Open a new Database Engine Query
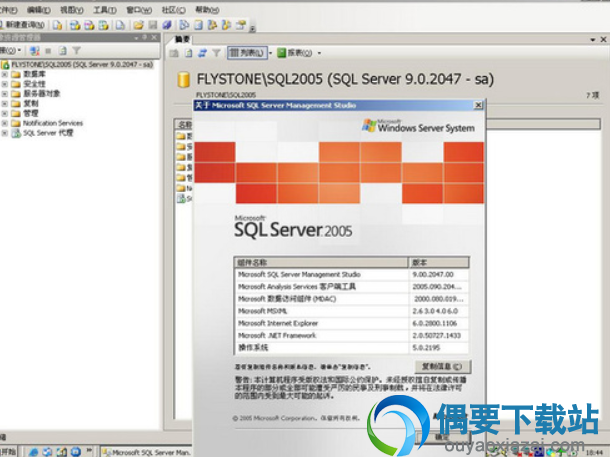The height and width of the screenshot is (457, 610). coord(58,25)
